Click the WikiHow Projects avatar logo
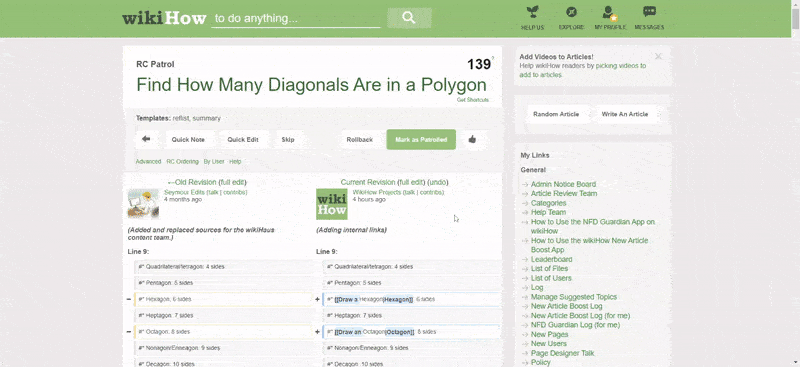Screen dimensions: 800x367 (332, 204)
